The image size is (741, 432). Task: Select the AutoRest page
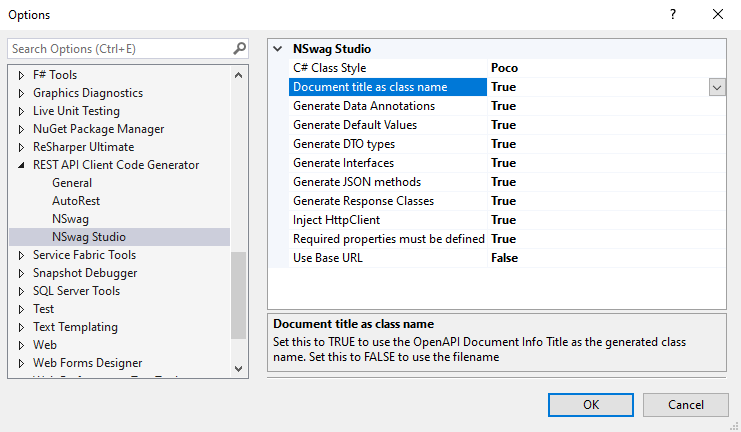tap(76, 201)
